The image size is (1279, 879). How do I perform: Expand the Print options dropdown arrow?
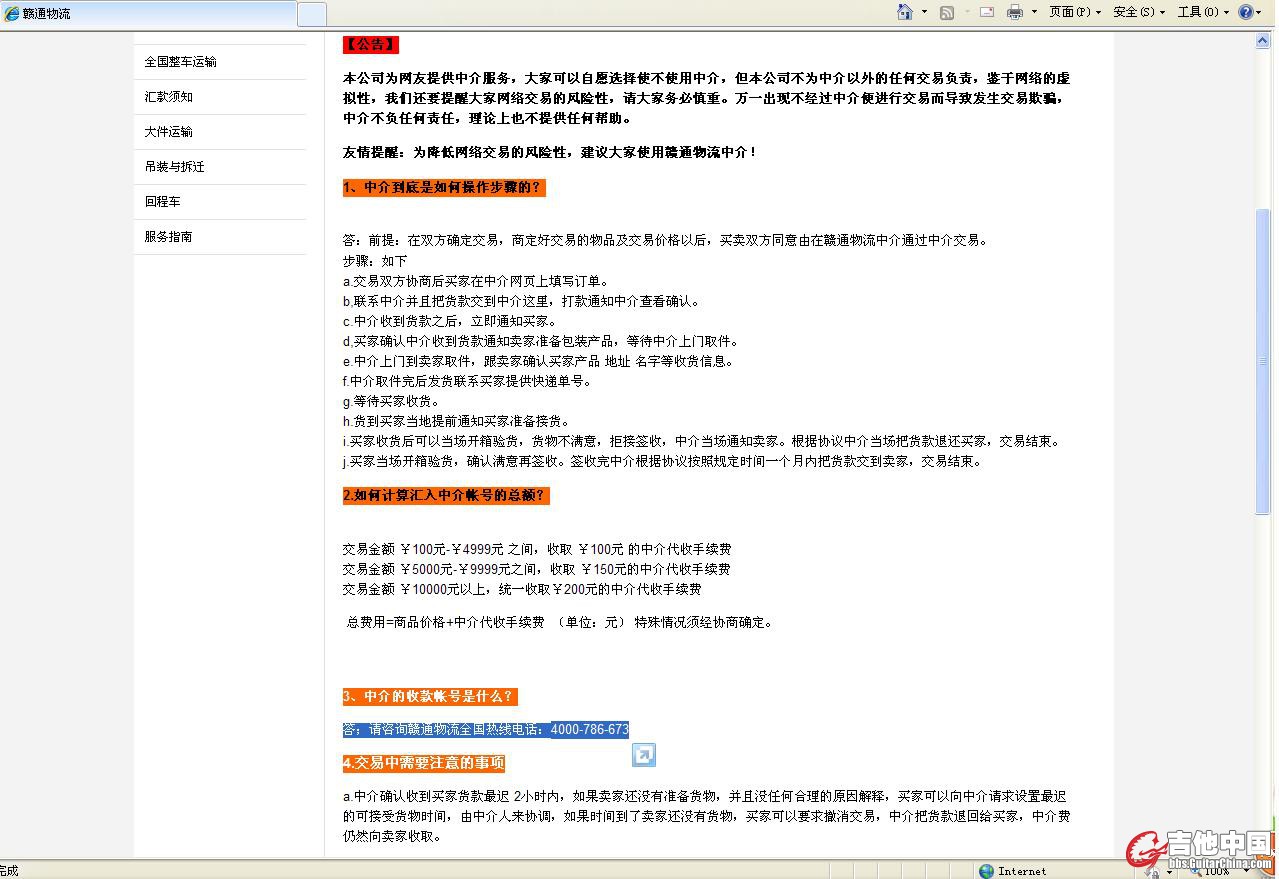(x=1036, y=12)
